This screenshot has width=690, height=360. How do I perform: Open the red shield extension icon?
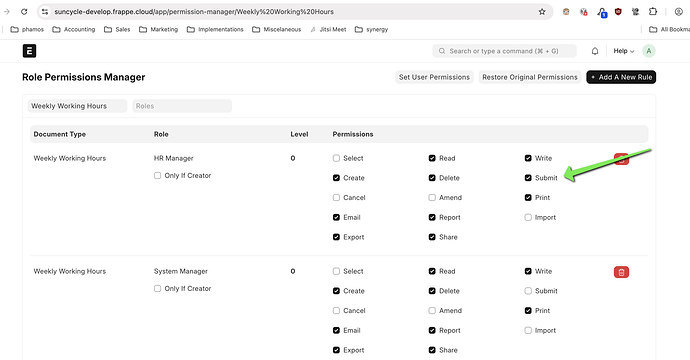coord(618,12)
